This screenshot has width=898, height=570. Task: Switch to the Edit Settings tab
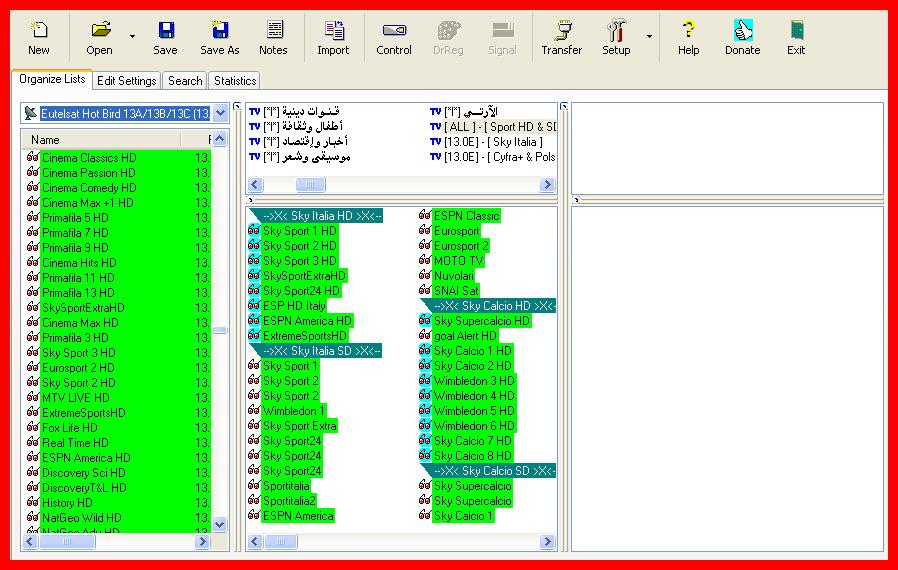(x=127, y=81)
